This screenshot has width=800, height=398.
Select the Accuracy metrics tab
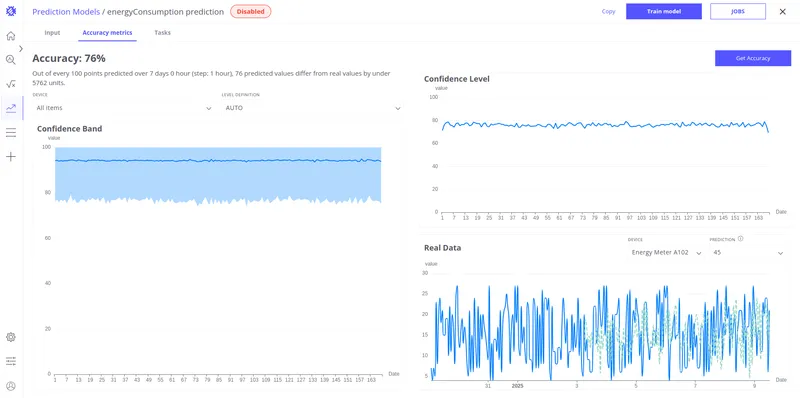[x=107, y=33]
